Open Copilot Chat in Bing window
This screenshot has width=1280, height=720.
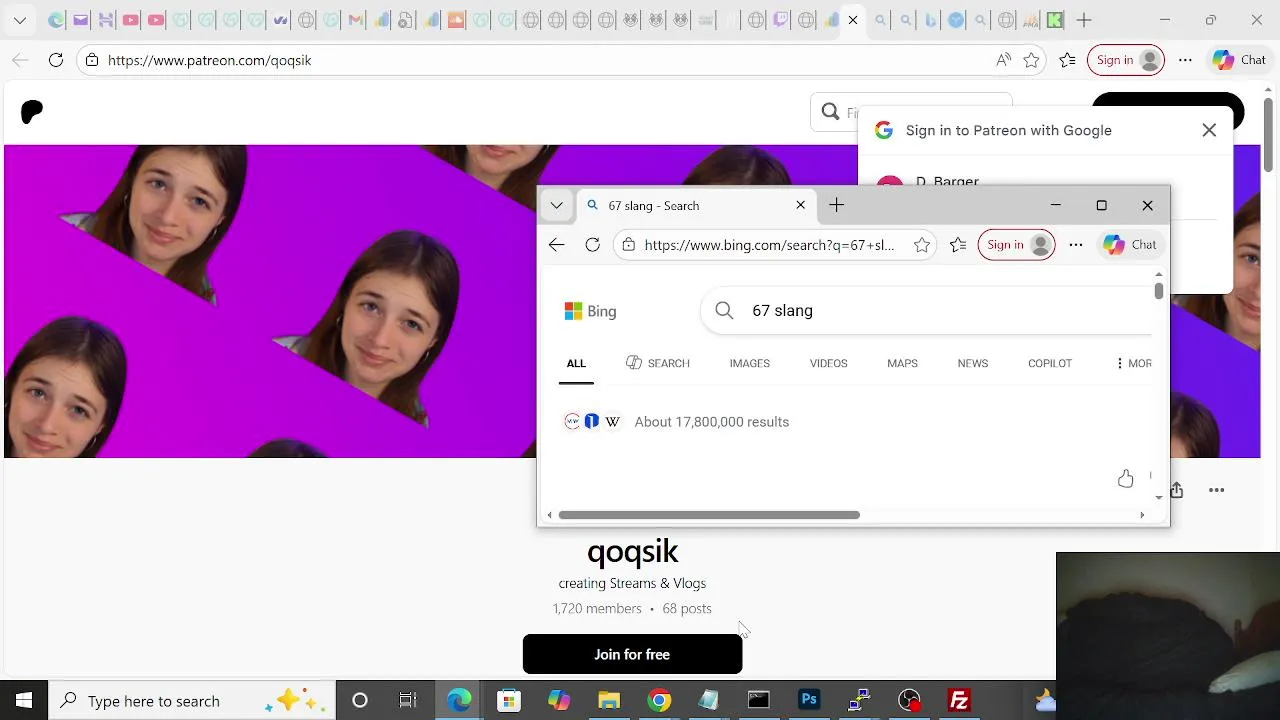1130,245
